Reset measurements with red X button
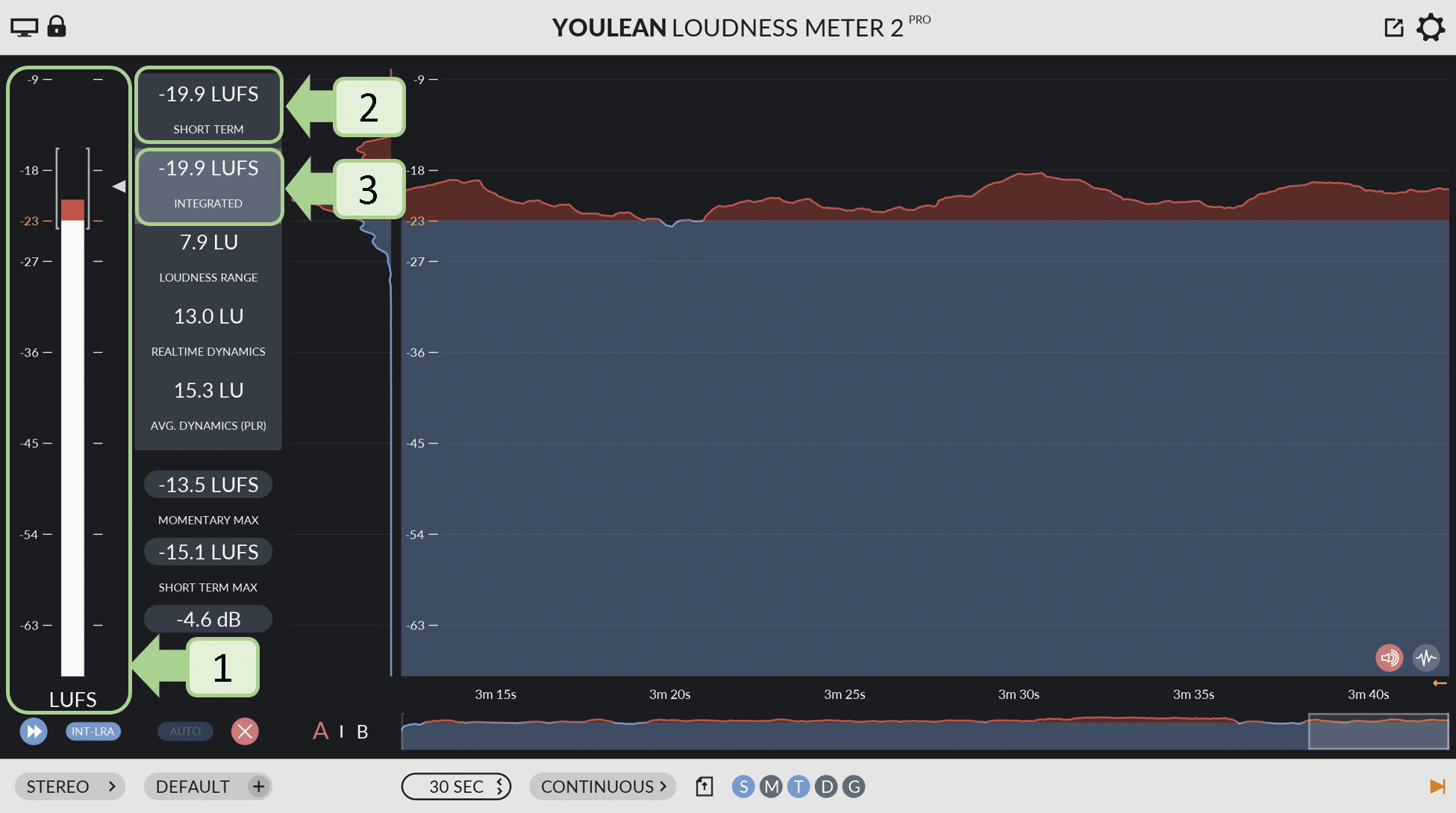 coord(245,731)
